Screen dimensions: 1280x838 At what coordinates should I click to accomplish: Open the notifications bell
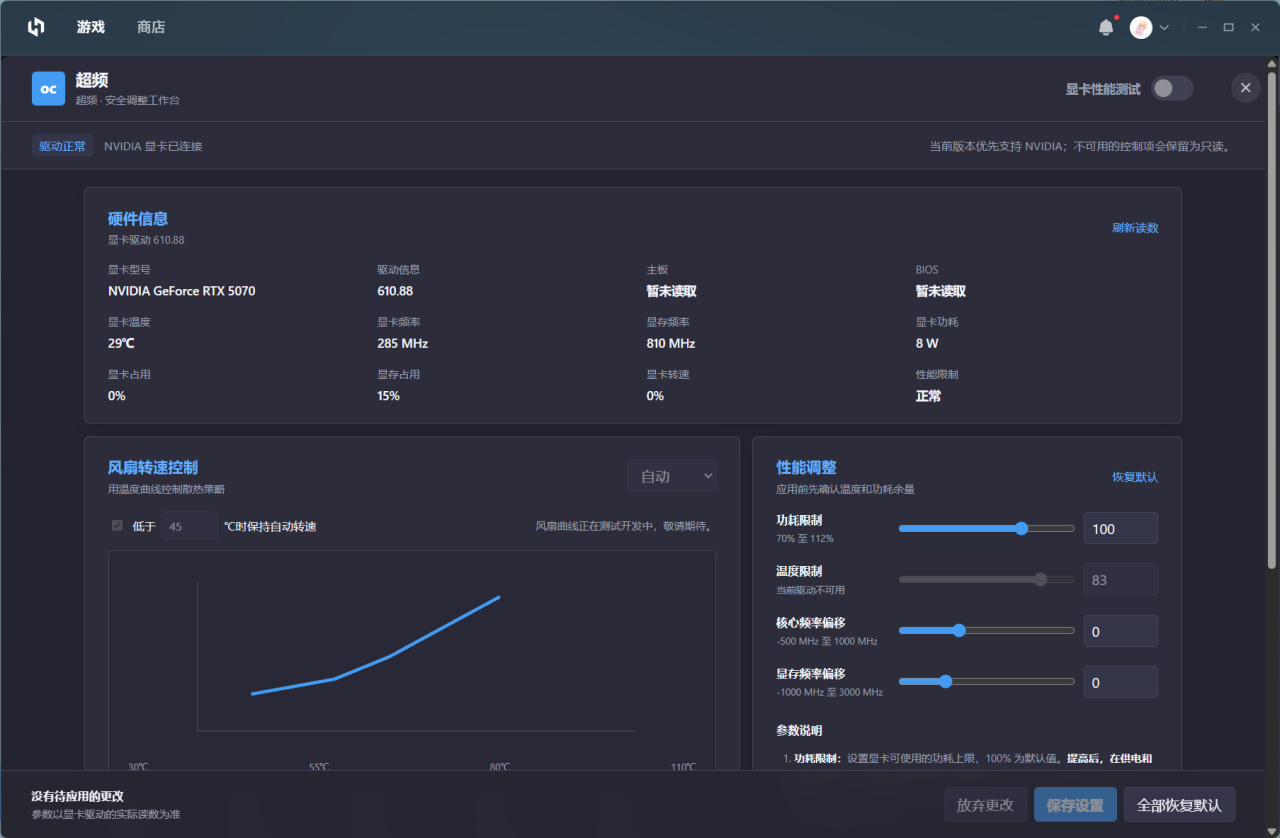(x=1106, y=28)
